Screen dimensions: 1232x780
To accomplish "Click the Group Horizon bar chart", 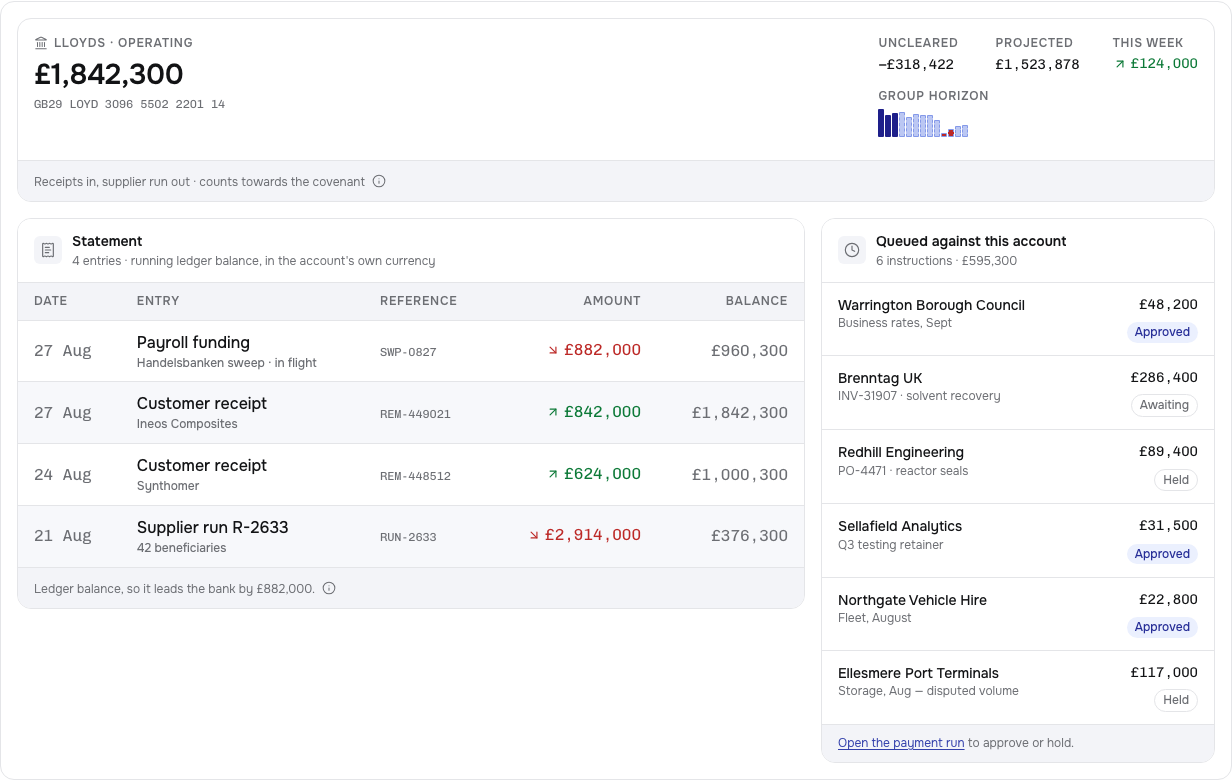I will point(923,123).
